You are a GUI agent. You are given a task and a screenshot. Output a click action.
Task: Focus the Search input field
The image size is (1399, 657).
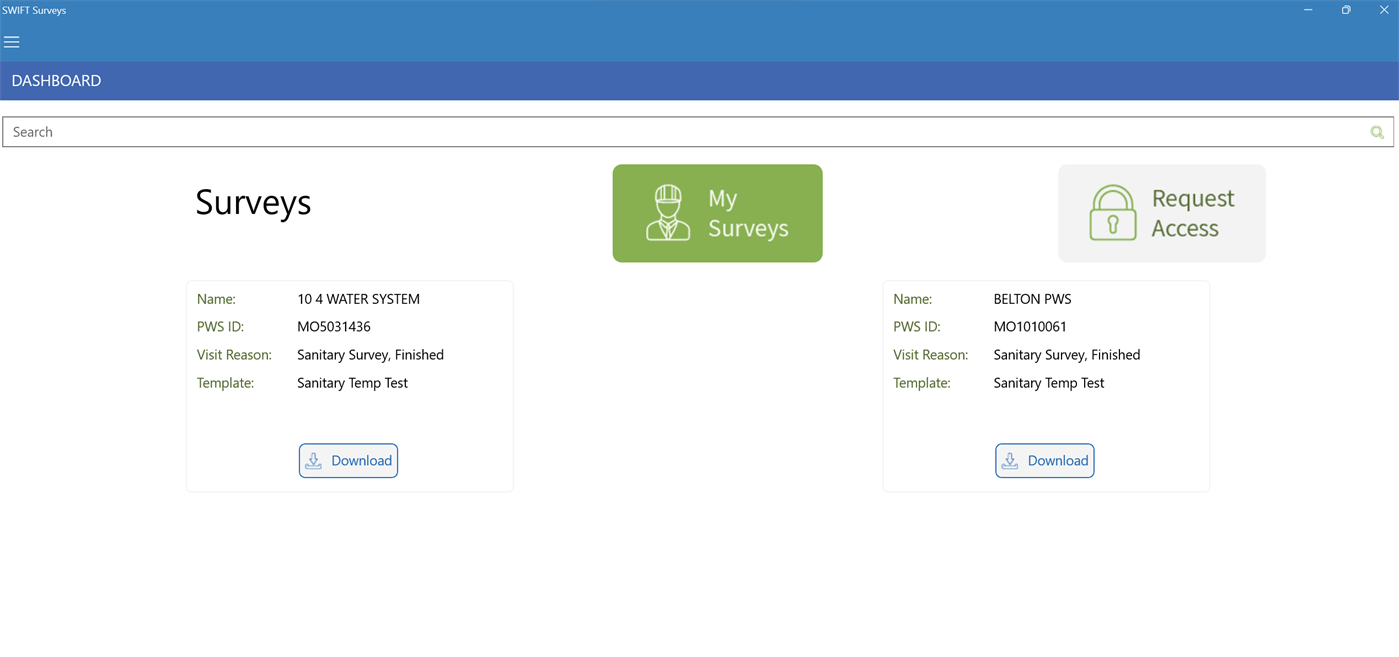[698, 132]
